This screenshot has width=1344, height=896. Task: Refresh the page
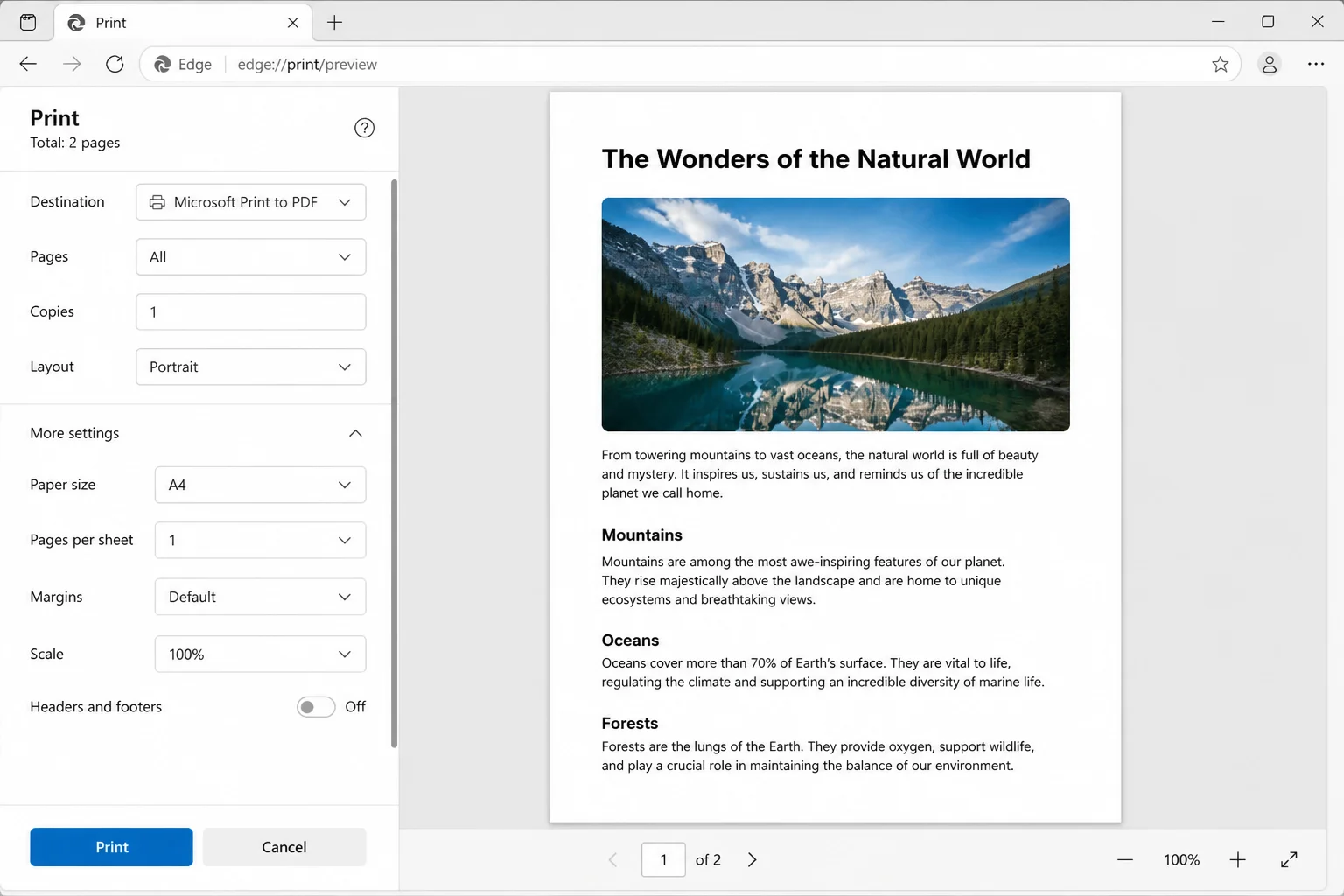[115, 64]
